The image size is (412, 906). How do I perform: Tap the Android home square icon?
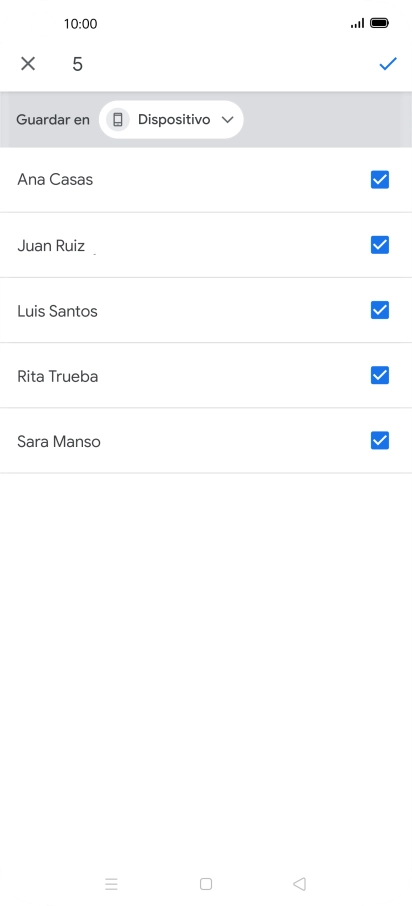[x=206, y=883]
